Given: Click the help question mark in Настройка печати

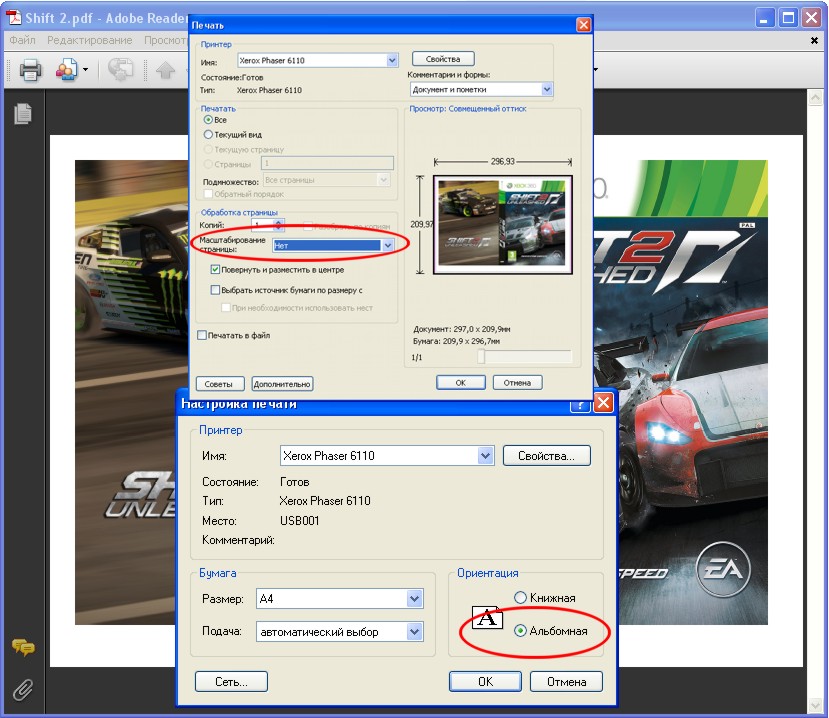Looking at the screenshot, I should pyautogui.click(x=580, y=405).
